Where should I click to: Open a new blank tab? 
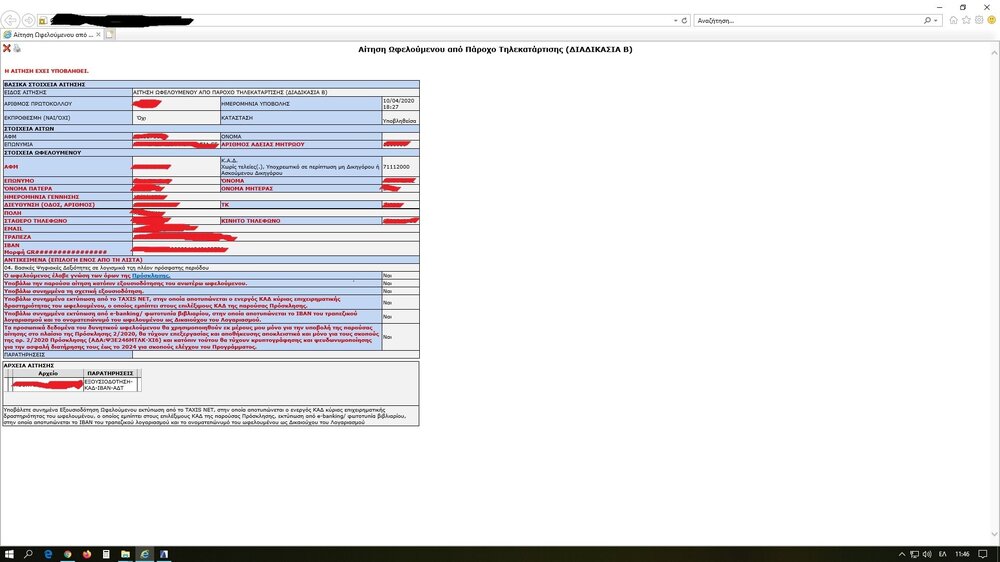(x=110, y=34)
